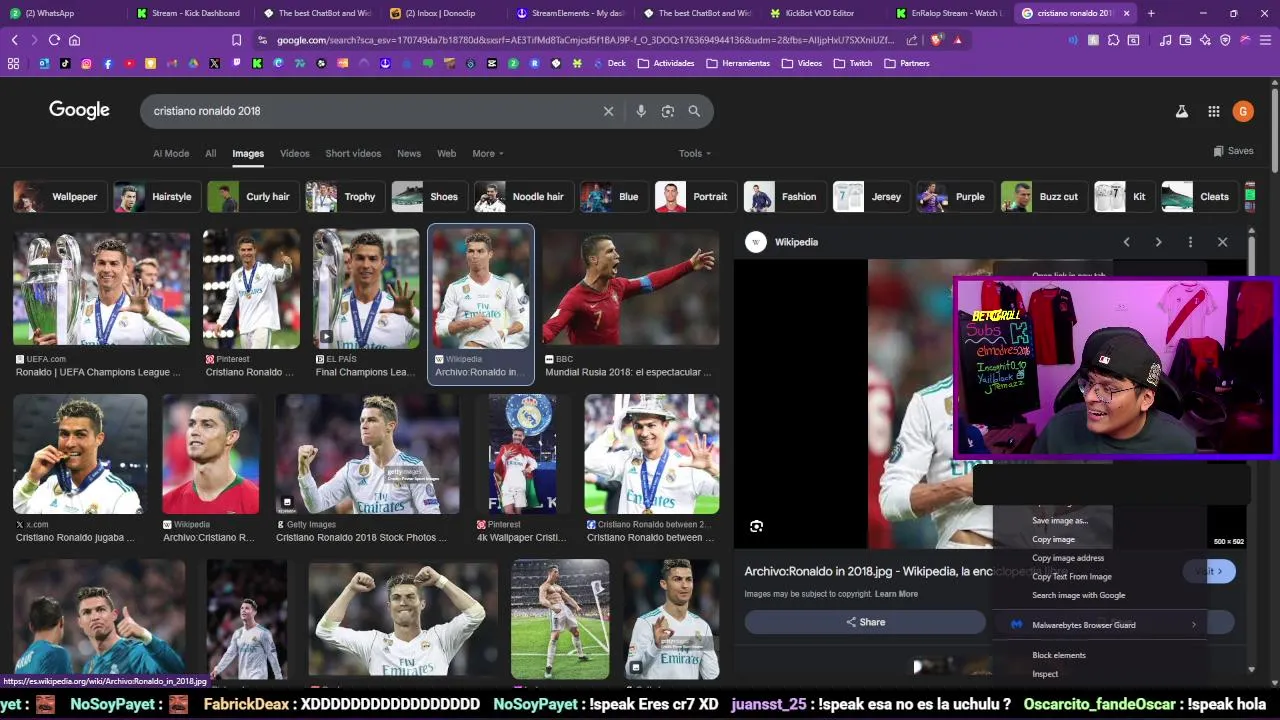Image resolution: width=1280 pixels, height=720 pixels.
Task: Choose Copy image from context menu
Action: tap(1053, 540)
